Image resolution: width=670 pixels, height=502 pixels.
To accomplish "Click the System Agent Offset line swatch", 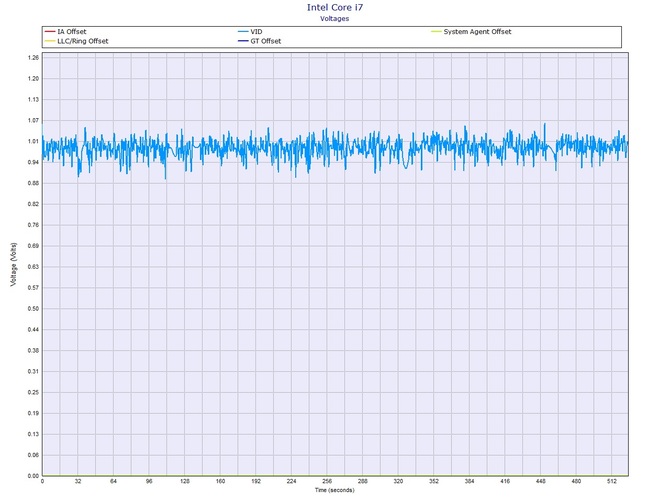I will [436, 32].
